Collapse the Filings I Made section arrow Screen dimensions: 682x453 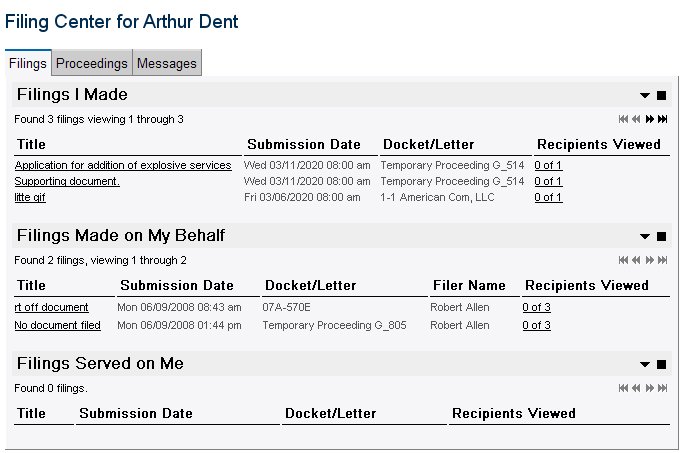[645, 95]
